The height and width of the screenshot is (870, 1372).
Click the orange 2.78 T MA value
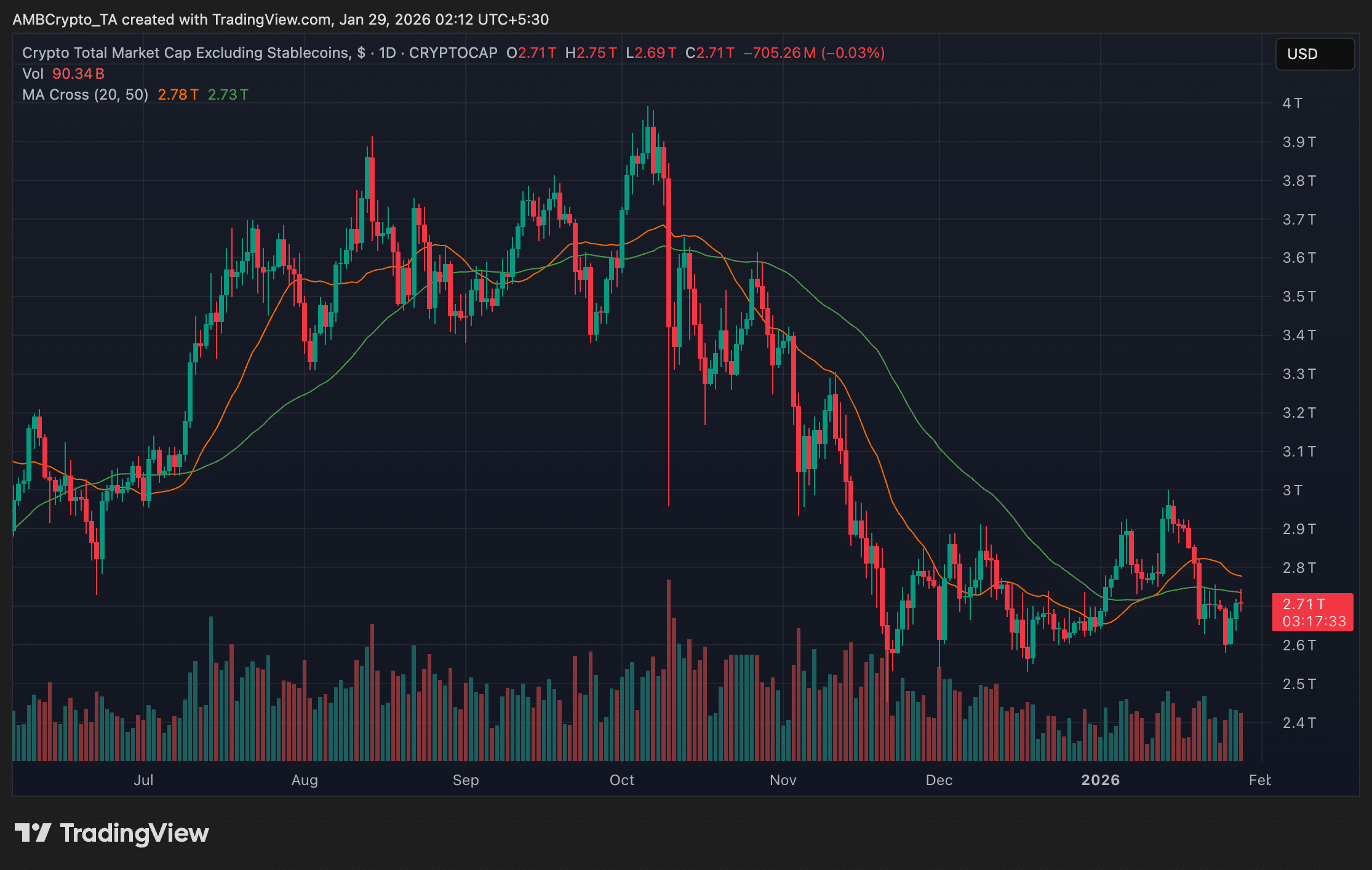pyautogui.click(x=178, y=95)
